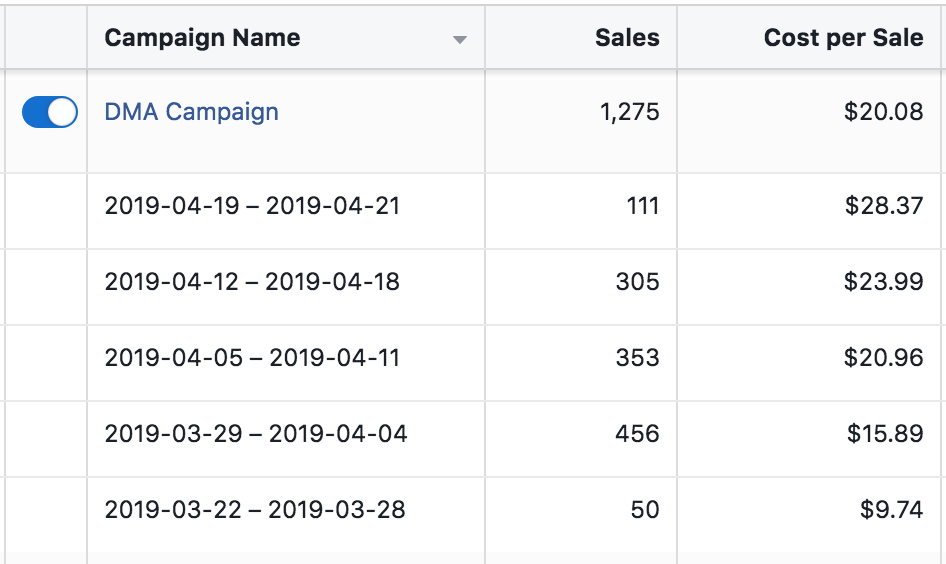The height and width of the screenshot is (564, 946).
Task: Click the Campaign Name column header
Action: 202,39
